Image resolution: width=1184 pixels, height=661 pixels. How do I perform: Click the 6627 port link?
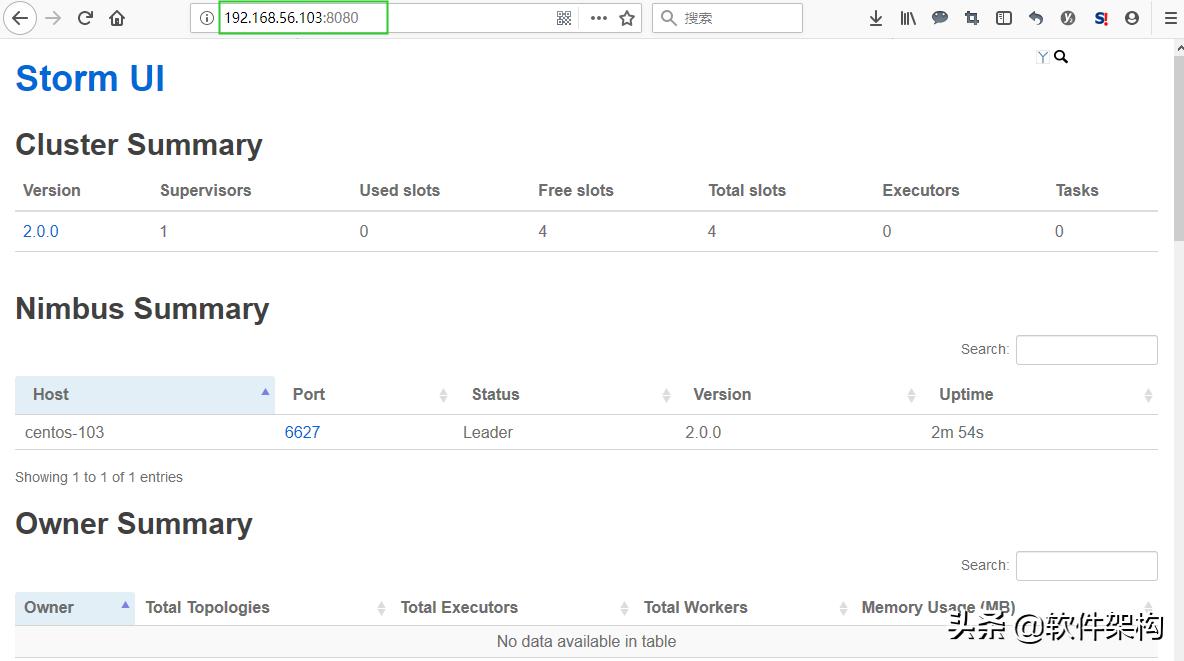tap(302, 432)
